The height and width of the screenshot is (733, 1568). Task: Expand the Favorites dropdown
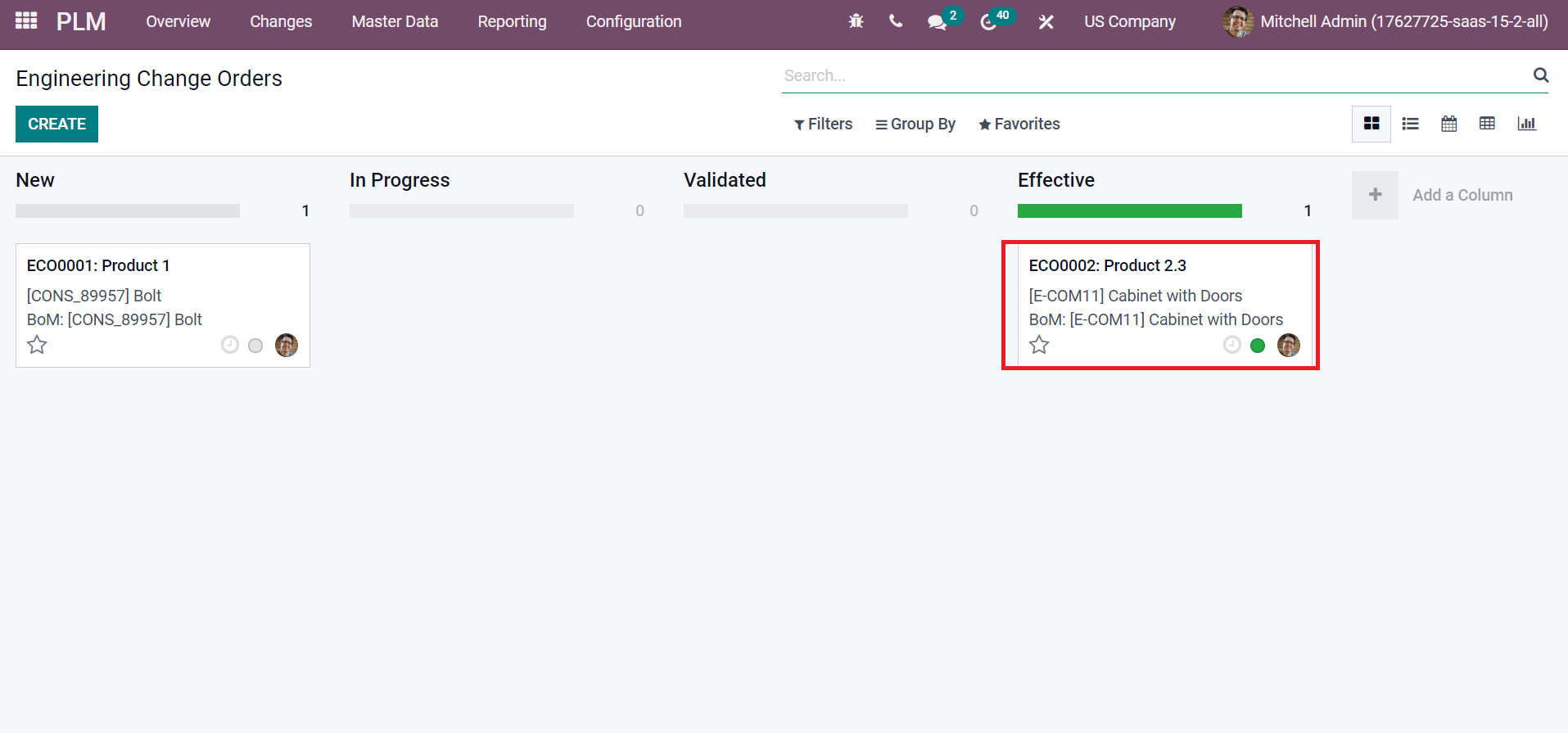[x=1019, y=124]
